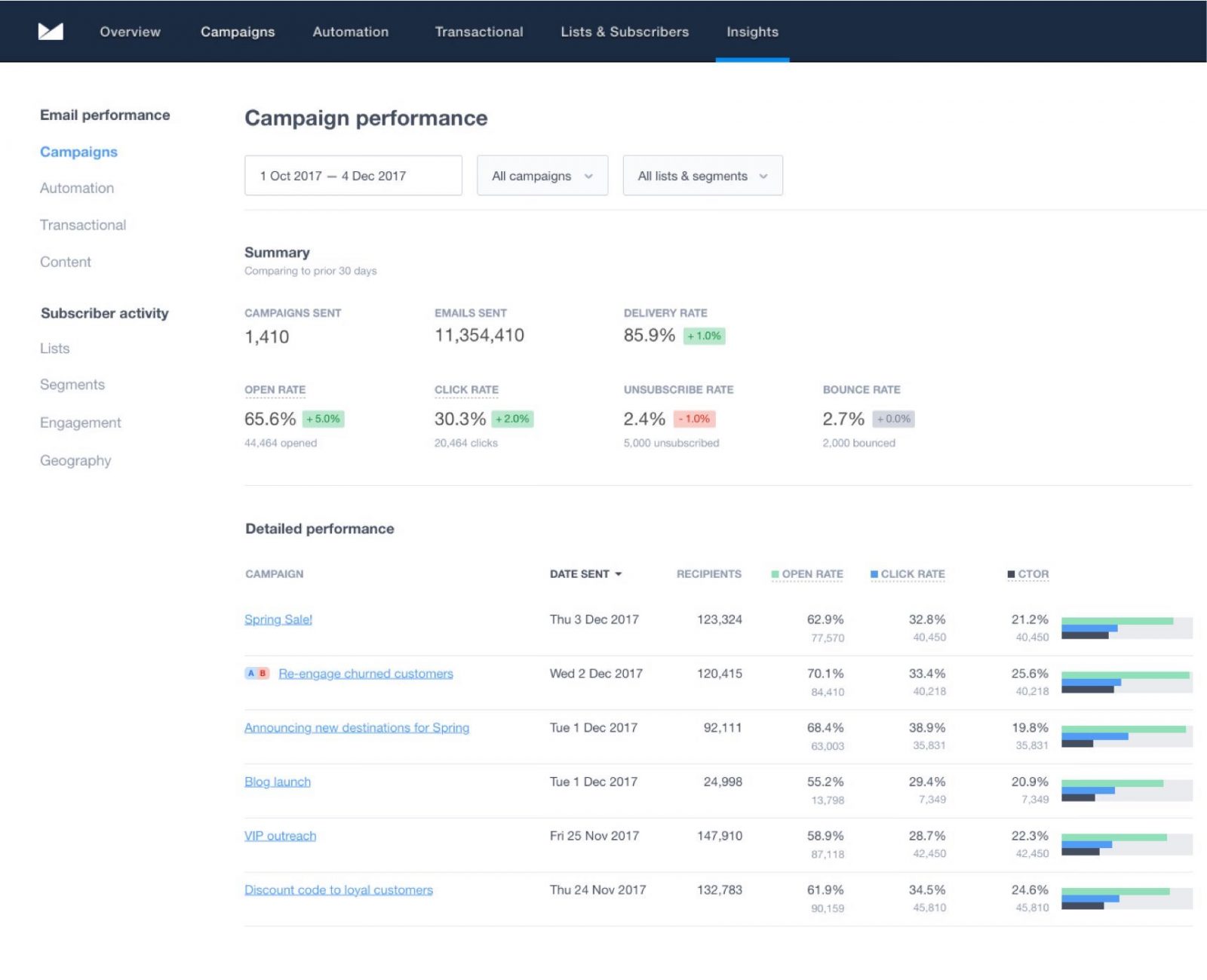Screen dimensions: 1207x980
Task: Open the Spring Sale! campaign report
Action: [x=278, y=619]
